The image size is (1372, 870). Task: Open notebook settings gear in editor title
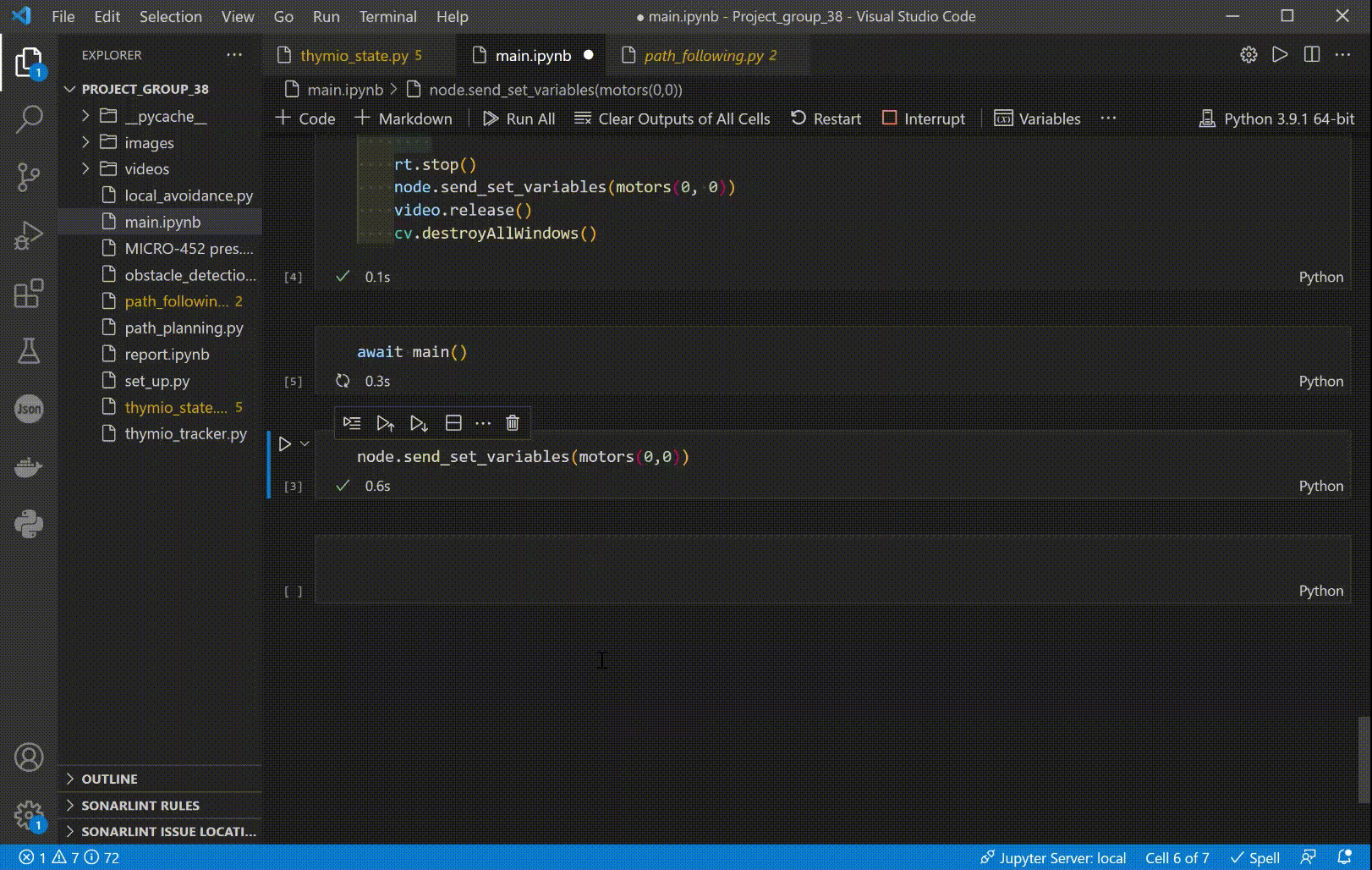pyautogui.click(x=1249, y=55)
